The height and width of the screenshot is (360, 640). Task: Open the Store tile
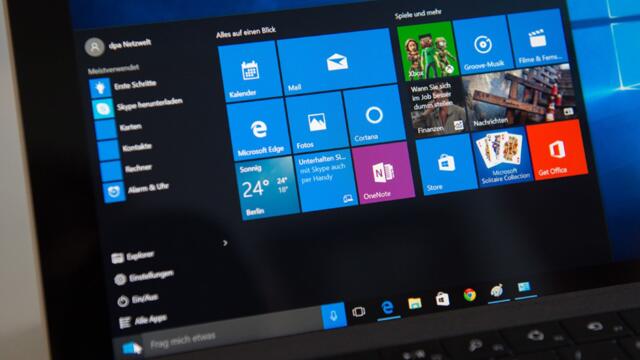point(446,164)
